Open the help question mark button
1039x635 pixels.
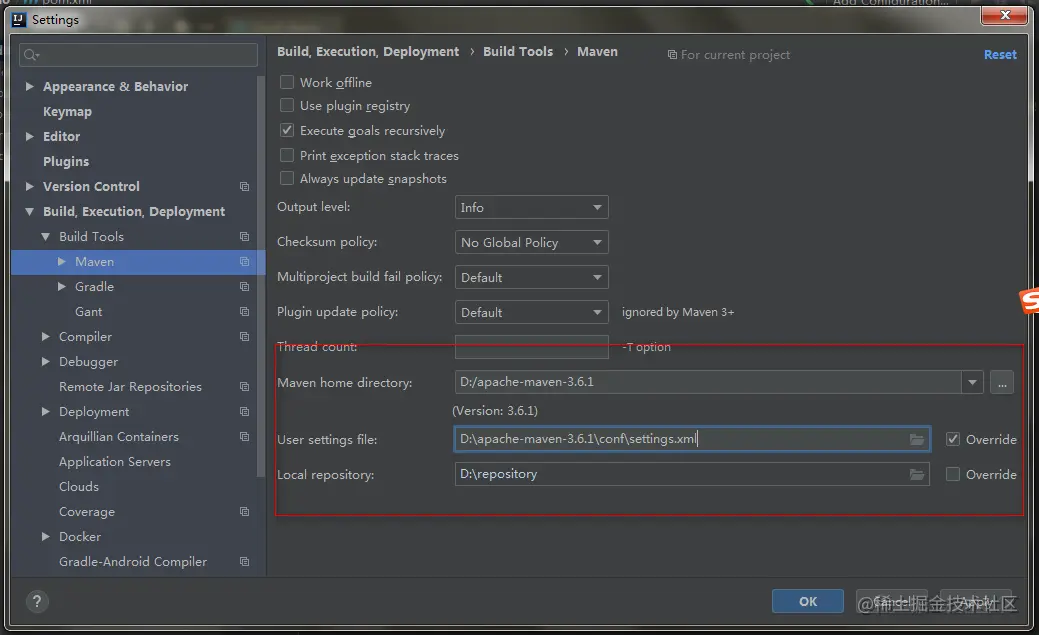(x=37, y=601)
